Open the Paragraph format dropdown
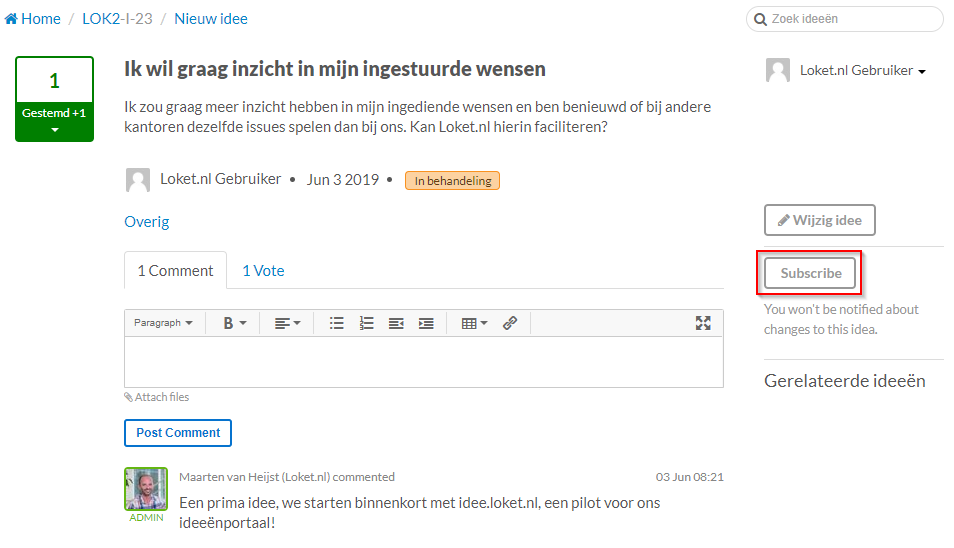The width and height of the screenshot is (954, 548). 163,323
